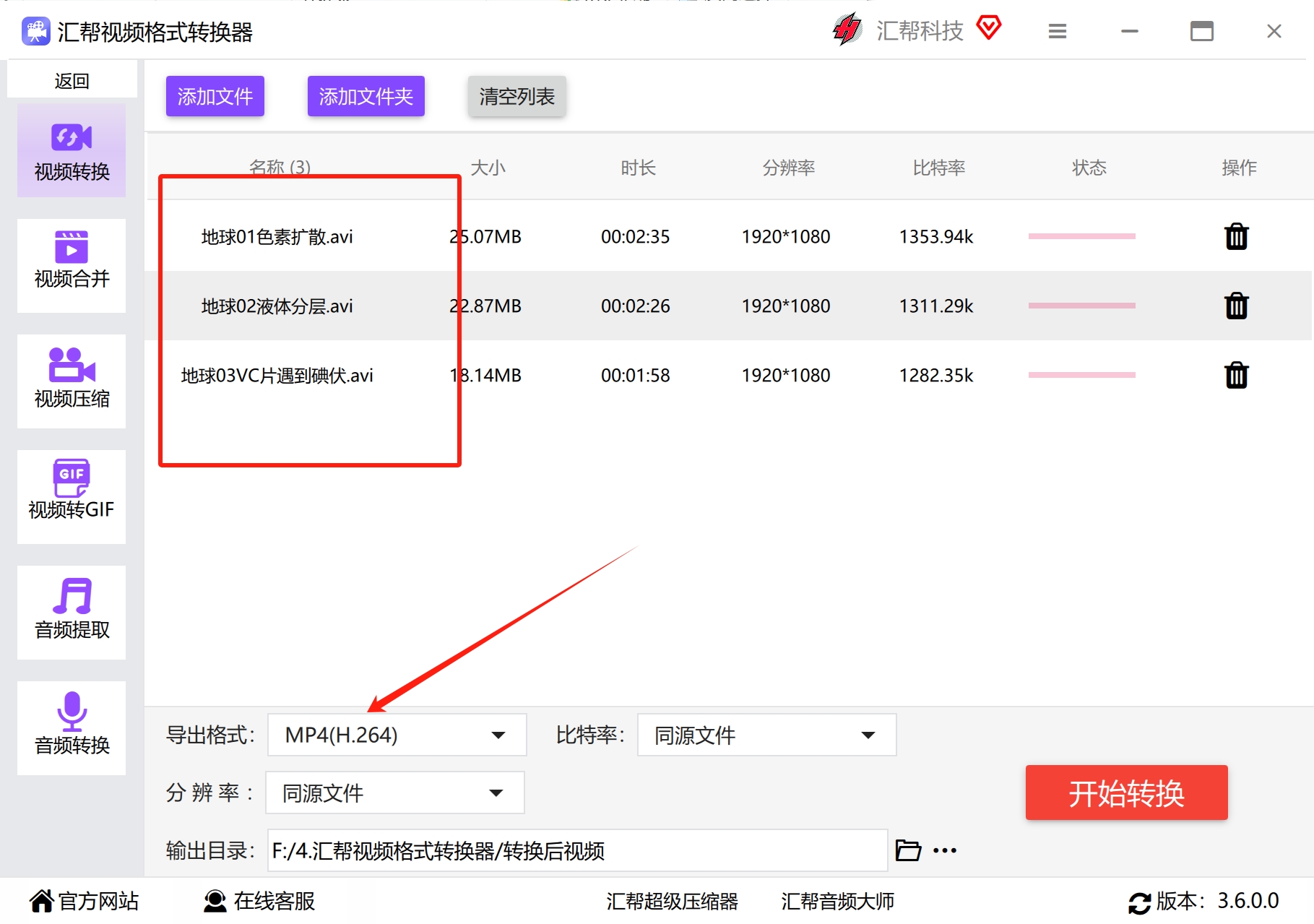This screenshot has width=1314, height=924.
Task: Click 清空列表 button
Action: [517, 96]
